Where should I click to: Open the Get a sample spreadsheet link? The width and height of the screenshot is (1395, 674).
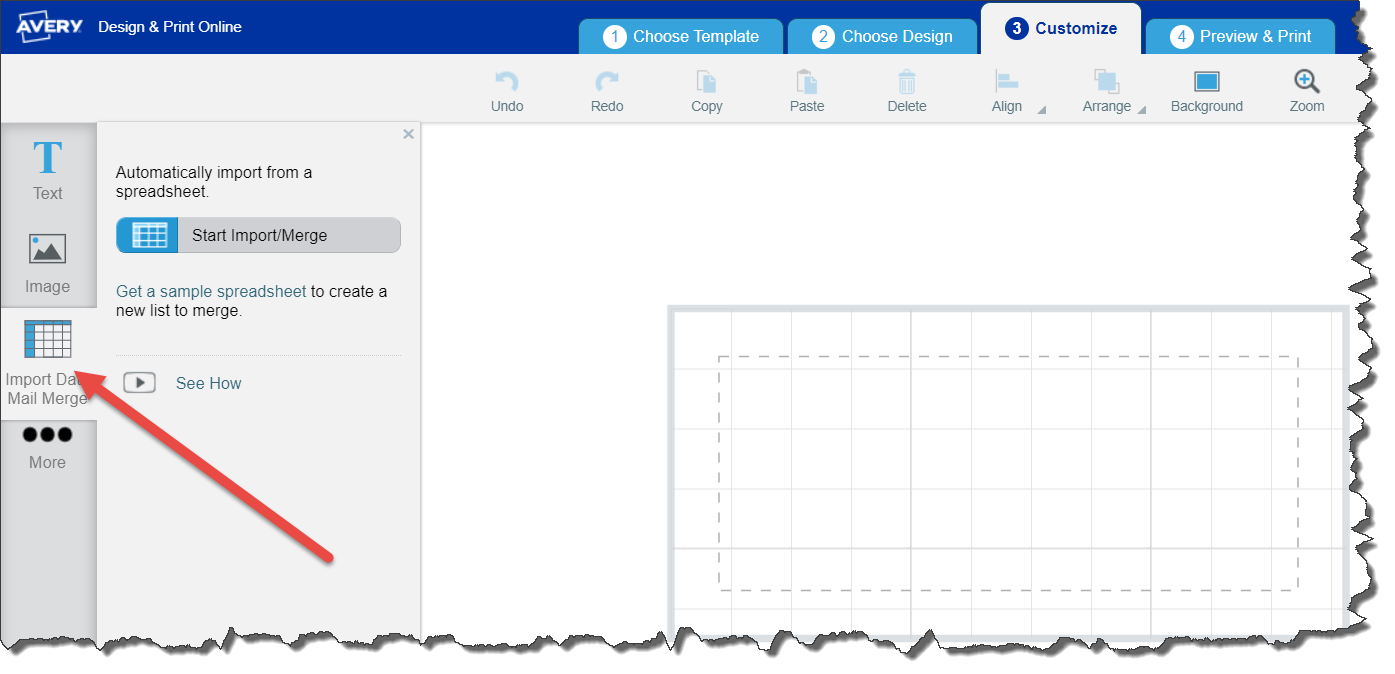pos(211,292)
